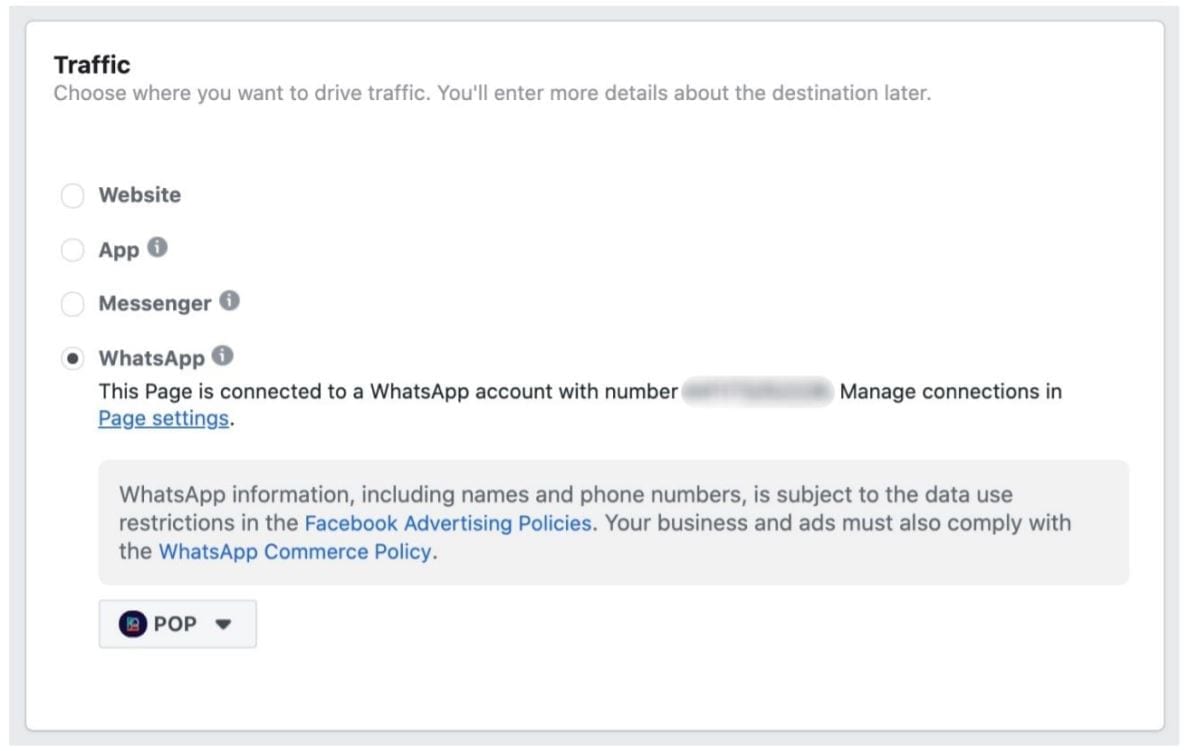Click the POP page avatar icon
Image resolution: width=1185 pixels, height=751 pixels.
[x=132, y=624]
